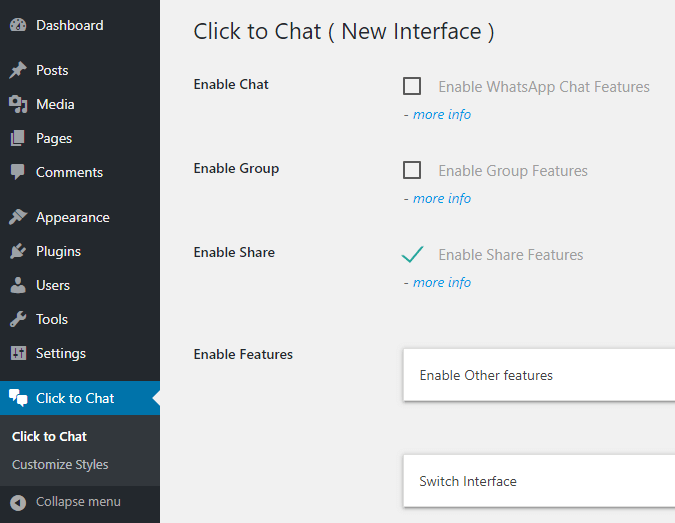Expand the Enable Other features panel
Image resolution: width=675 pixels, height=523 pixels.
[539, 375]
